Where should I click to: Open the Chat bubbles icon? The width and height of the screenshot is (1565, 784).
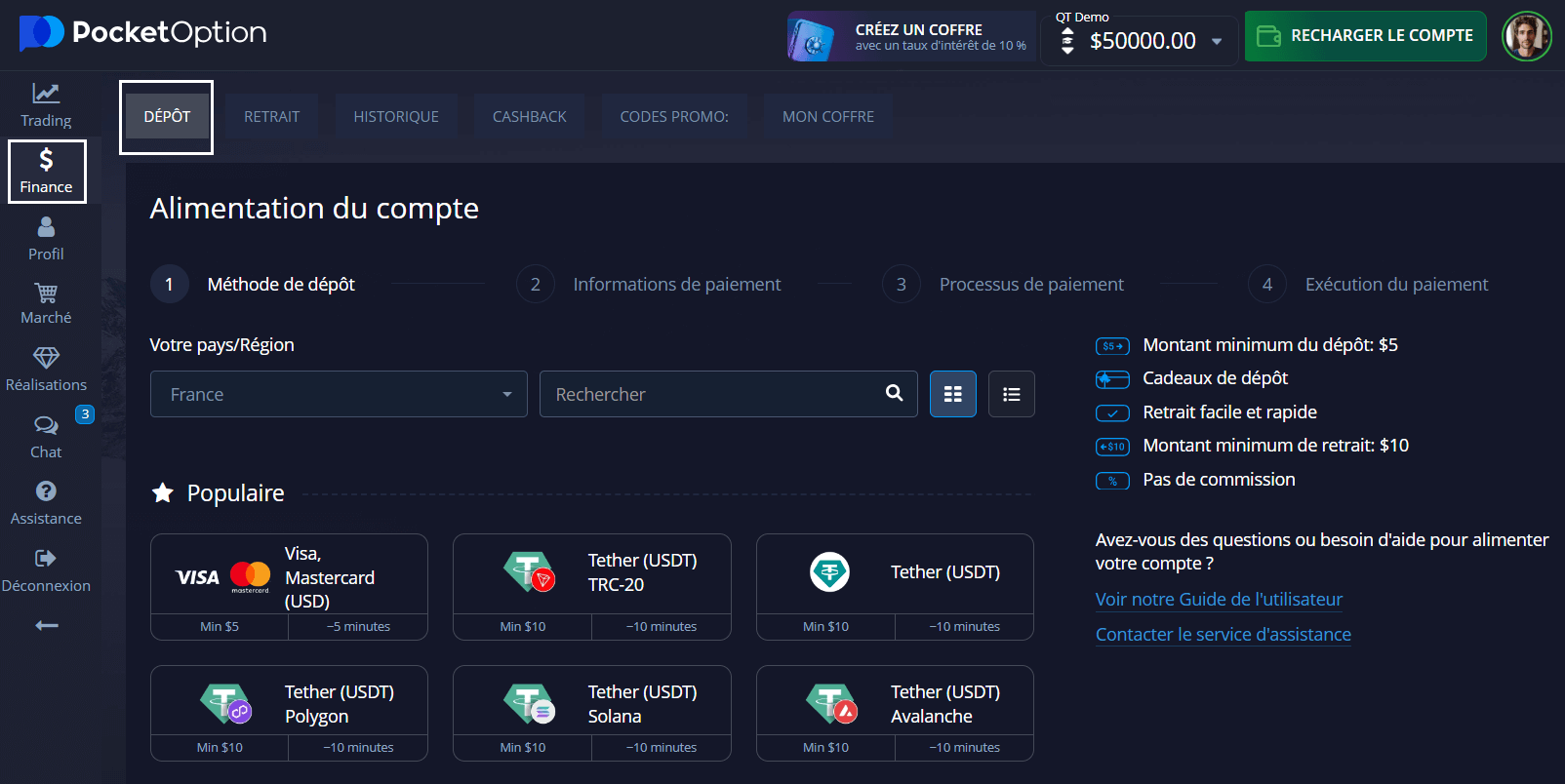46,425
